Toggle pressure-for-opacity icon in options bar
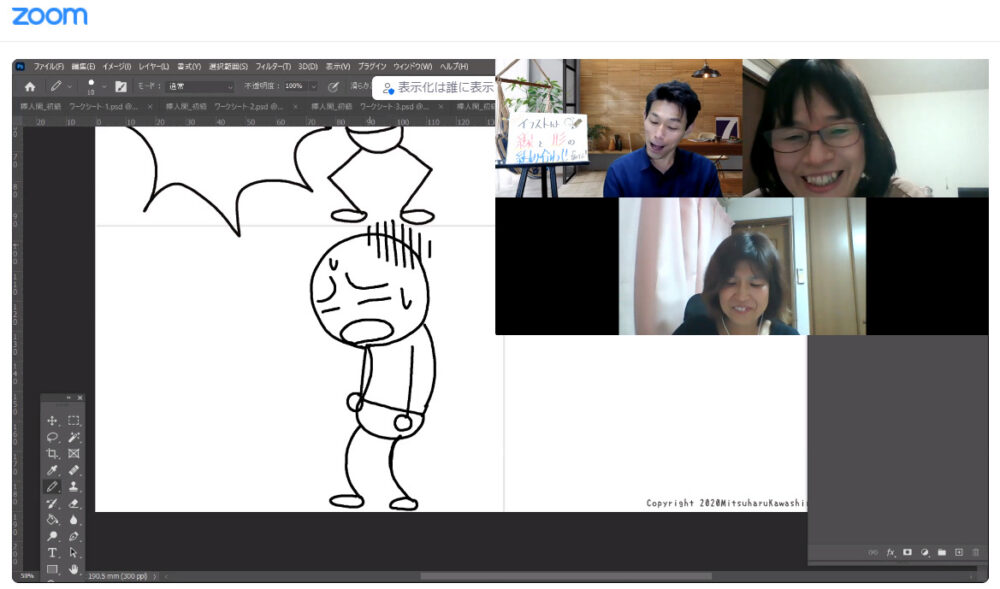The height and width of the screenshot is (589, 1000). point(334,86)
